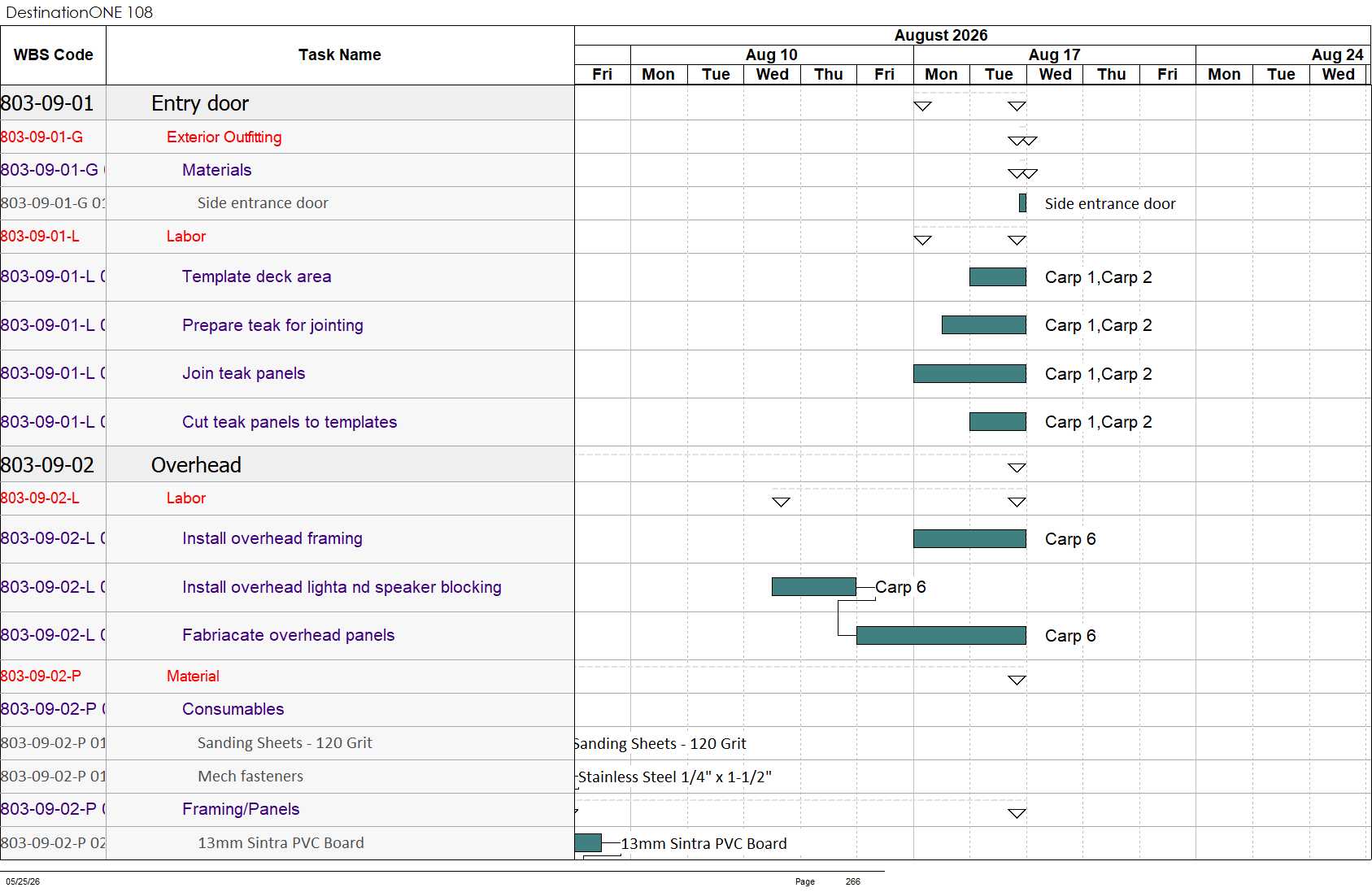Click the Material row summary end marker
Viewport: 1372px width, 892px height.
(x=1017, y=680)
